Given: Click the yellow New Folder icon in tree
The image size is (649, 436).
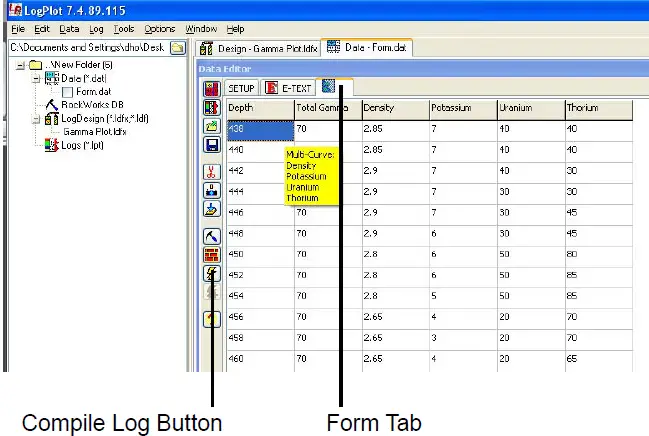Looking at the screenshot, I should (x=36, y=65).
